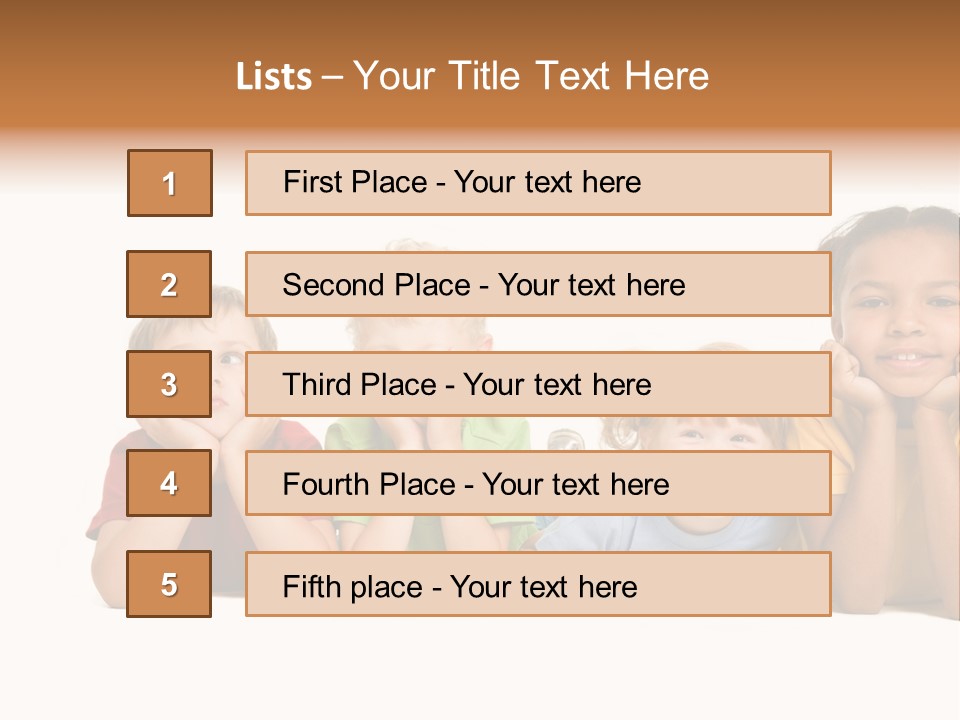Click the number 3 box
This screenshot has width=960, height=720.
[x=170, y=384]
